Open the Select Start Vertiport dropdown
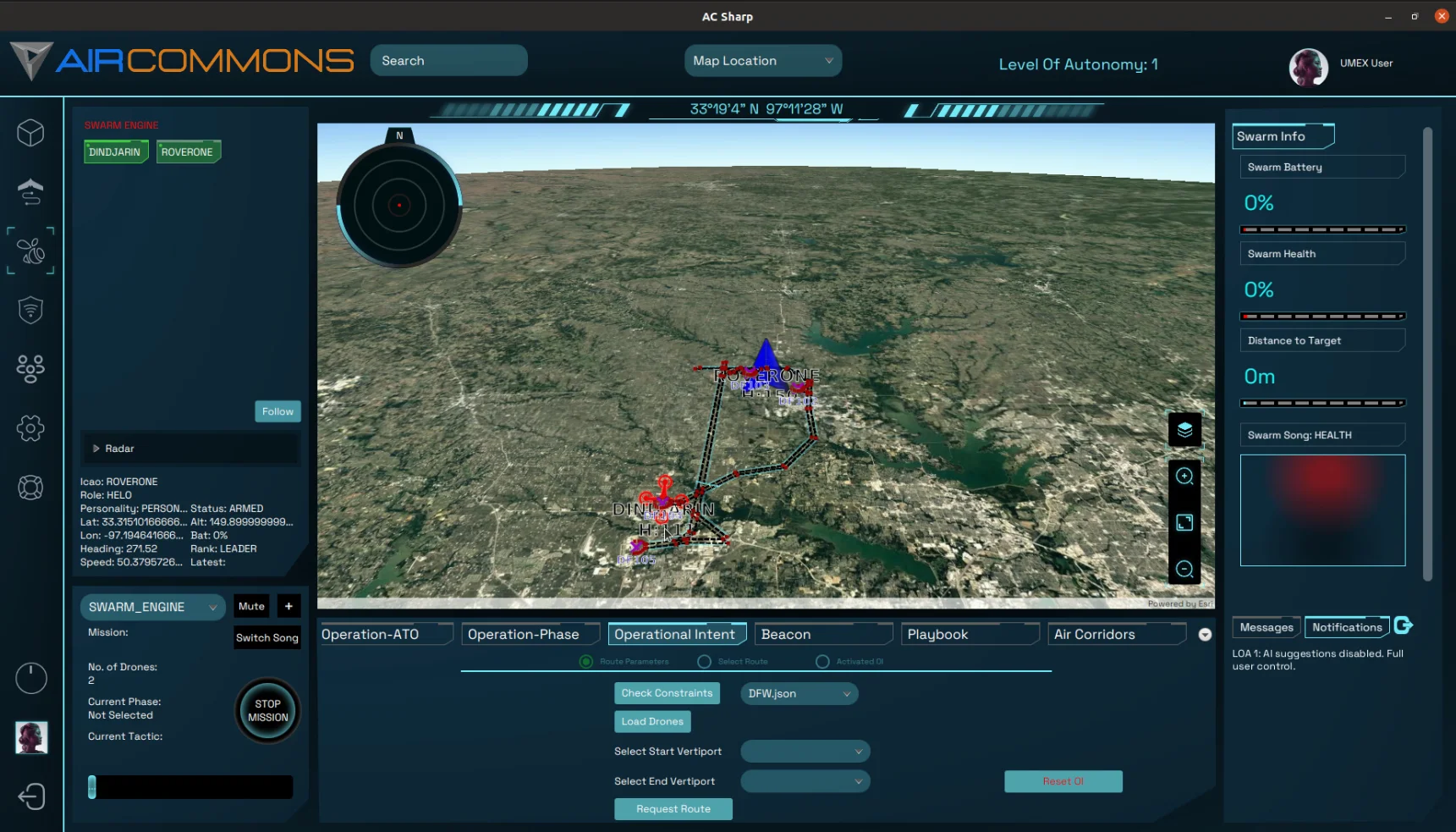This screenshot has width=1456, height=832. (x=805, y=752)
